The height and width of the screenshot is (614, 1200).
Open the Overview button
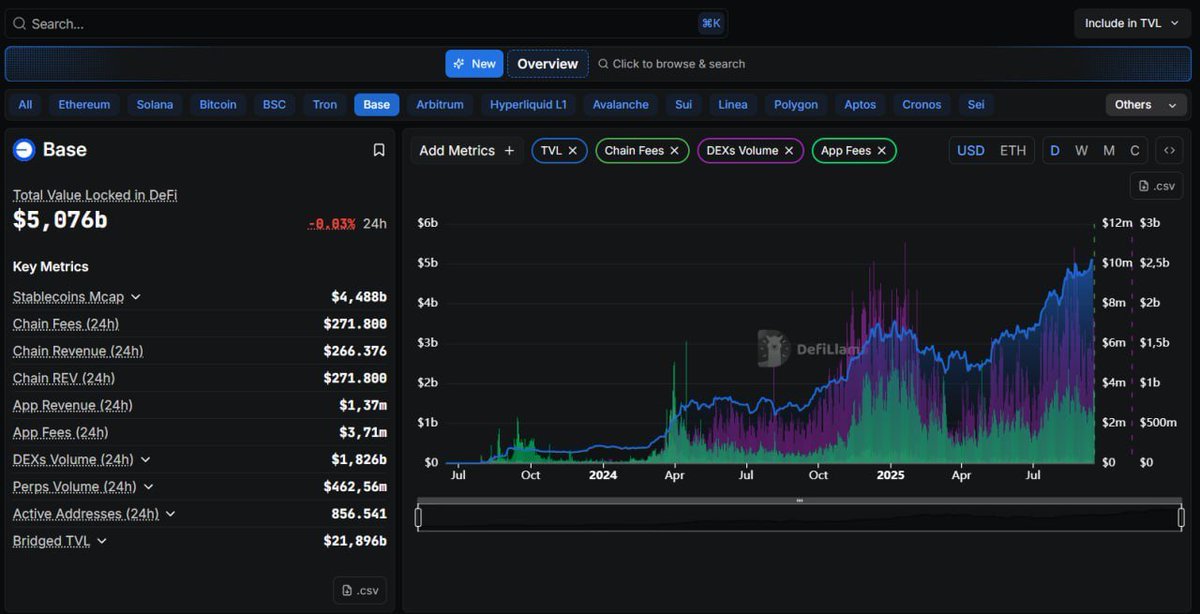[x=548, y=63]
